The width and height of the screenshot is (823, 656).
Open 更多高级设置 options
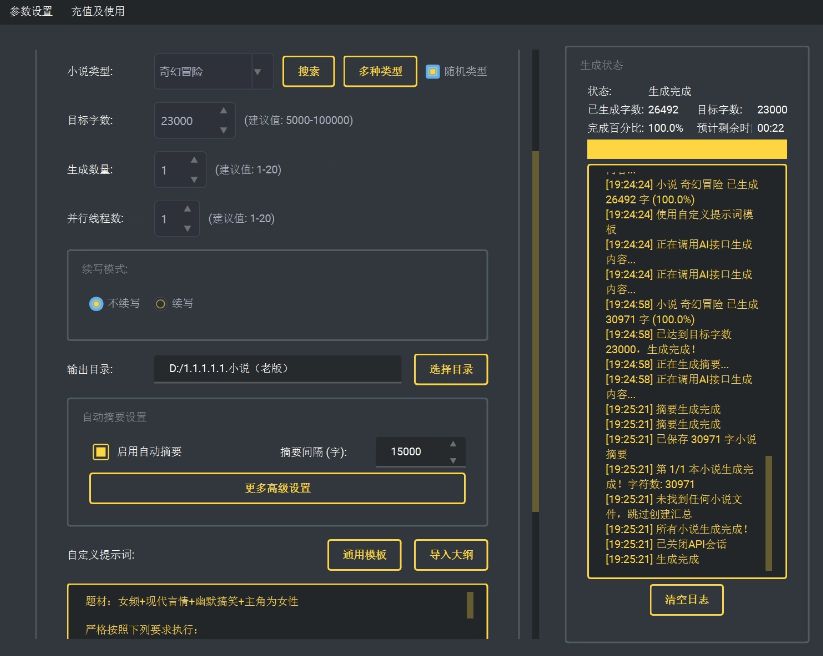click(x=277, y=488)
